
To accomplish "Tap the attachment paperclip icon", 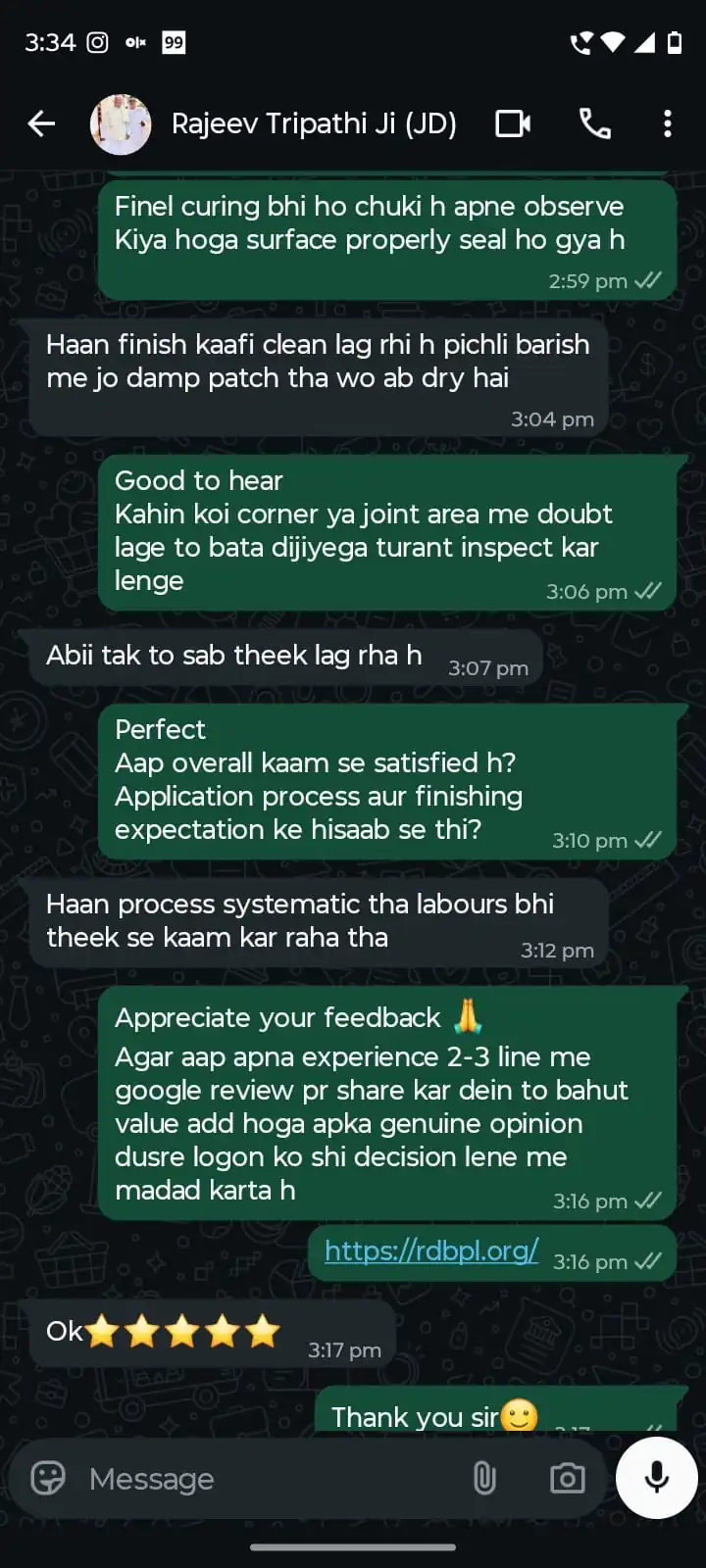I will click(x=484, y=1478).
